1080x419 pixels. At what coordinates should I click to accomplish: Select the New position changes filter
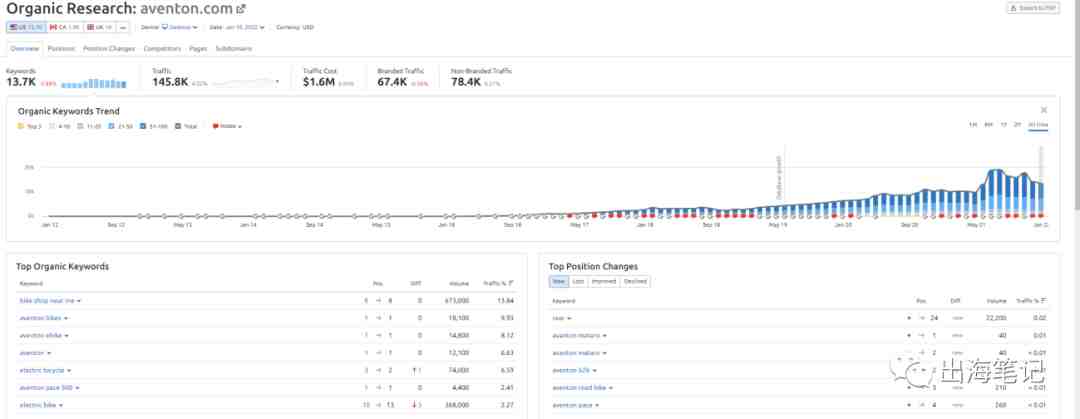[559, 281]
